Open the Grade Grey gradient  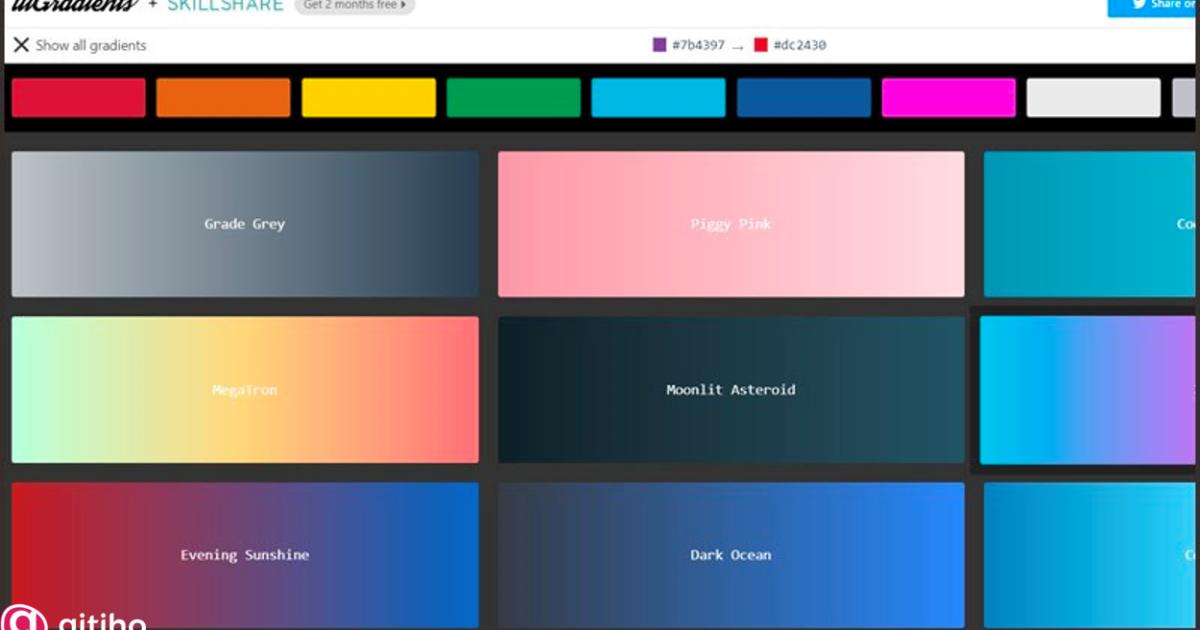(x=244, y=224)
